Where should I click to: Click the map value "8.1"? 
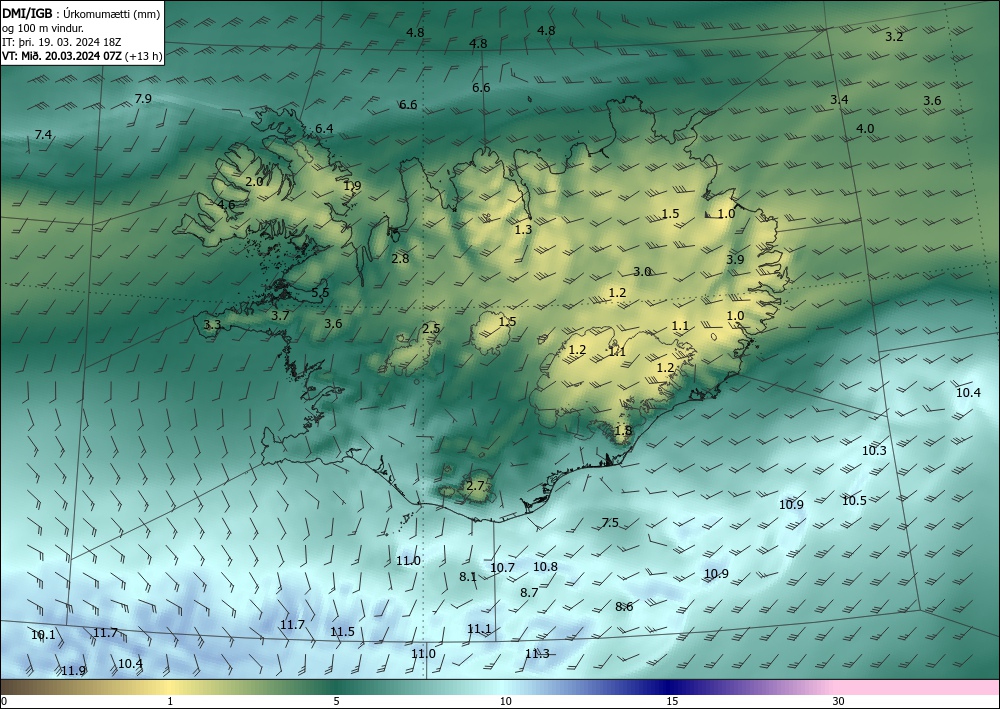468,577
